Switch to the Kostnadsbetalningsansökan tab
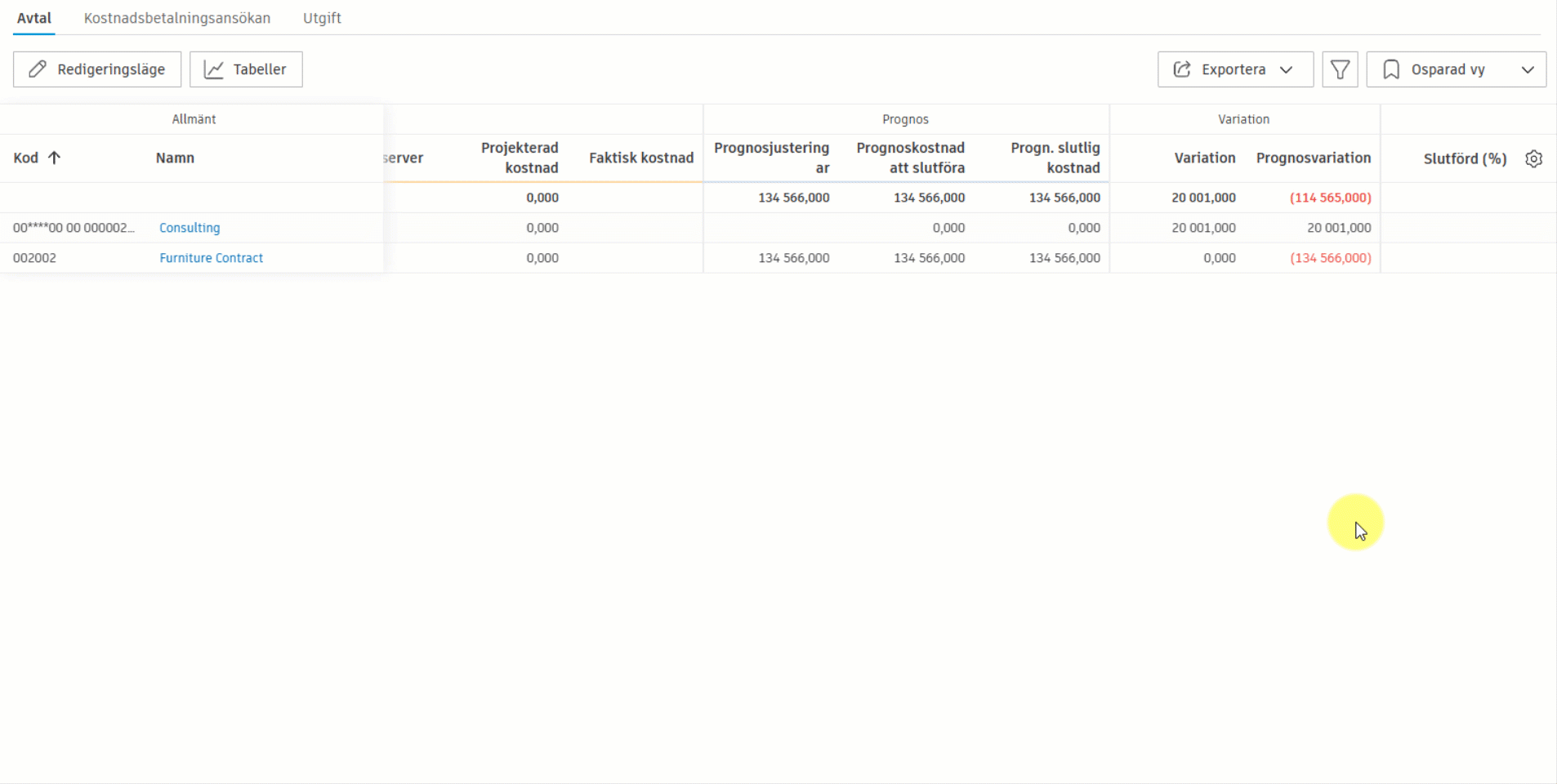Screen dimensions: 1557x784 tap(177, 18)
